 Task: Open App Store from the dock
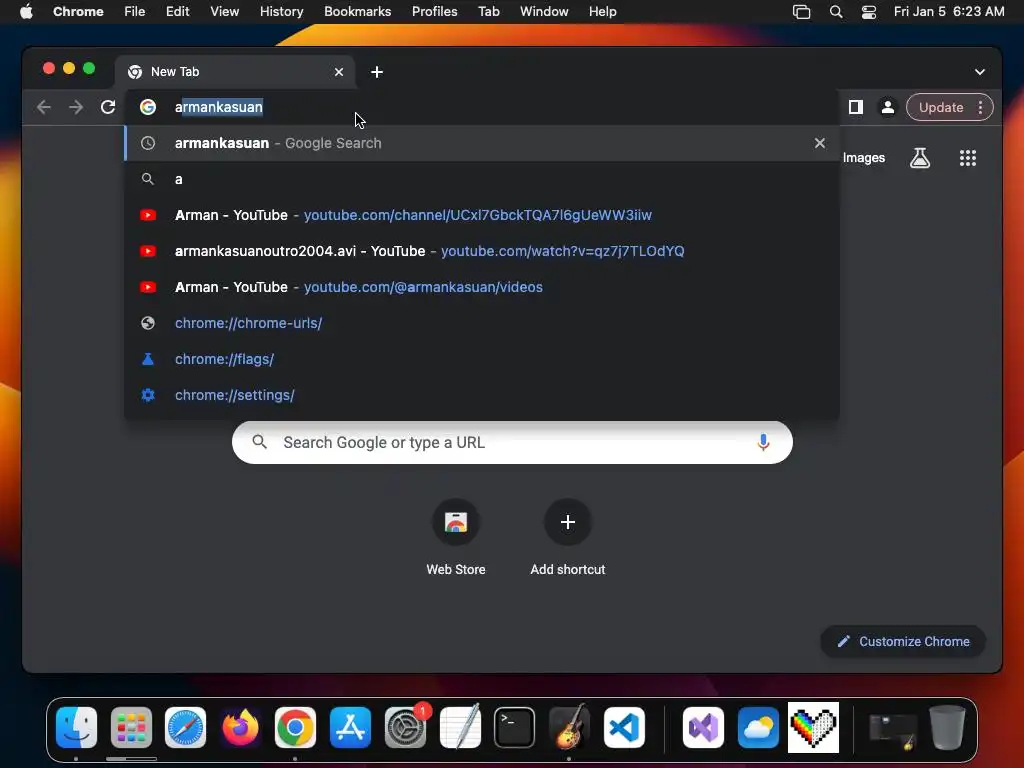(x=350, y=727)
